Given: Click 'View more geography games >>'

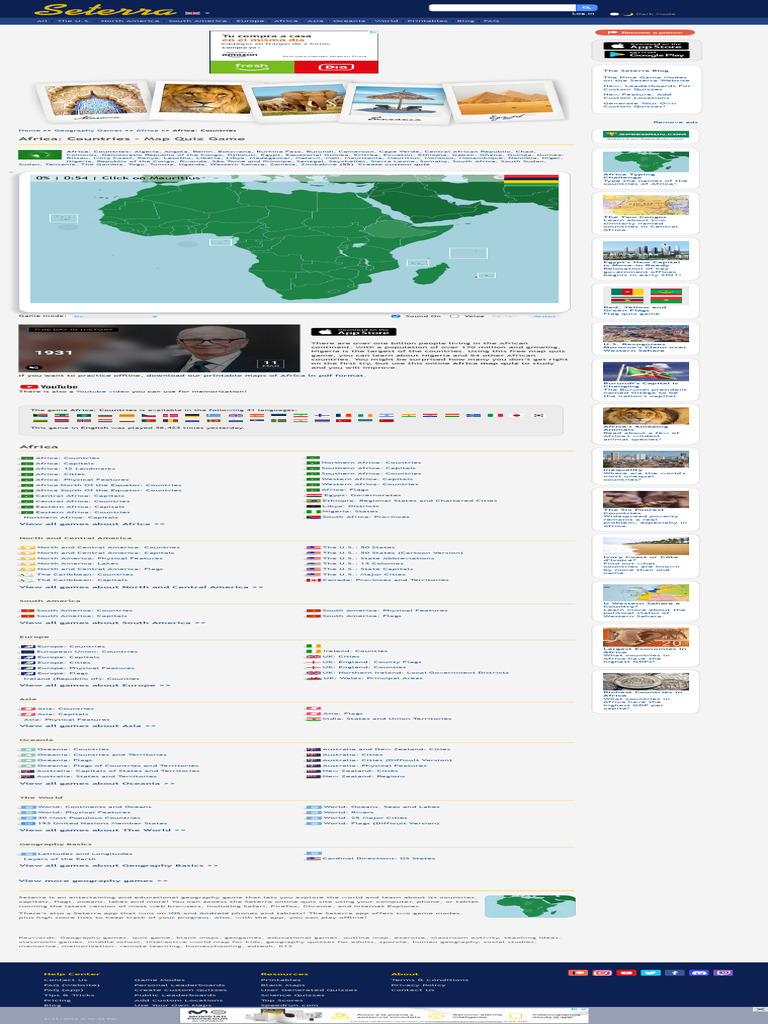Looking at the screenshot, I should point(93,881).
